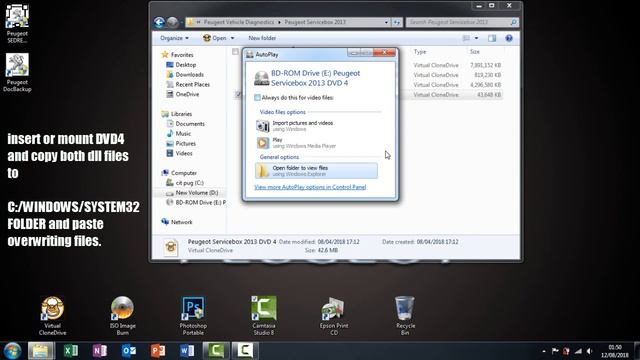Launch PowerPoint from the taskbar
The width and height of the screenshot is (640, 360).
[158, 351]
